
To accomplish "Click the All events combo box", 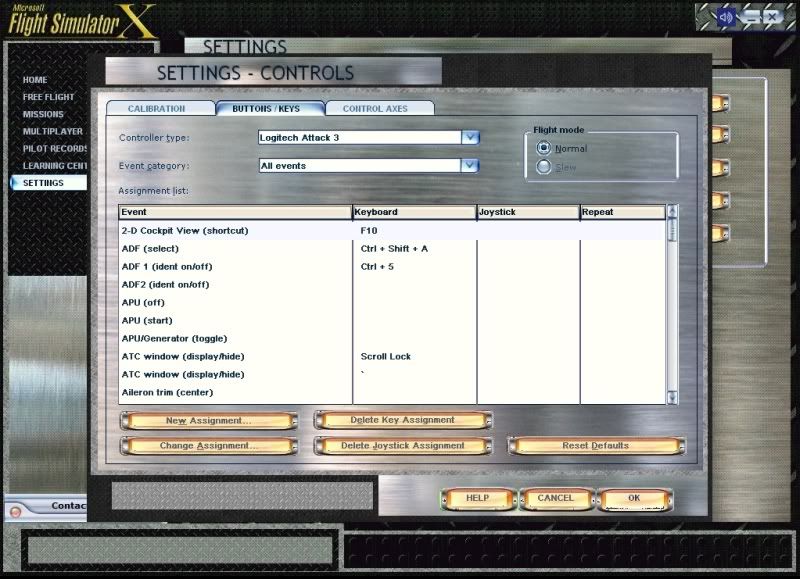I will coord(368,165).
